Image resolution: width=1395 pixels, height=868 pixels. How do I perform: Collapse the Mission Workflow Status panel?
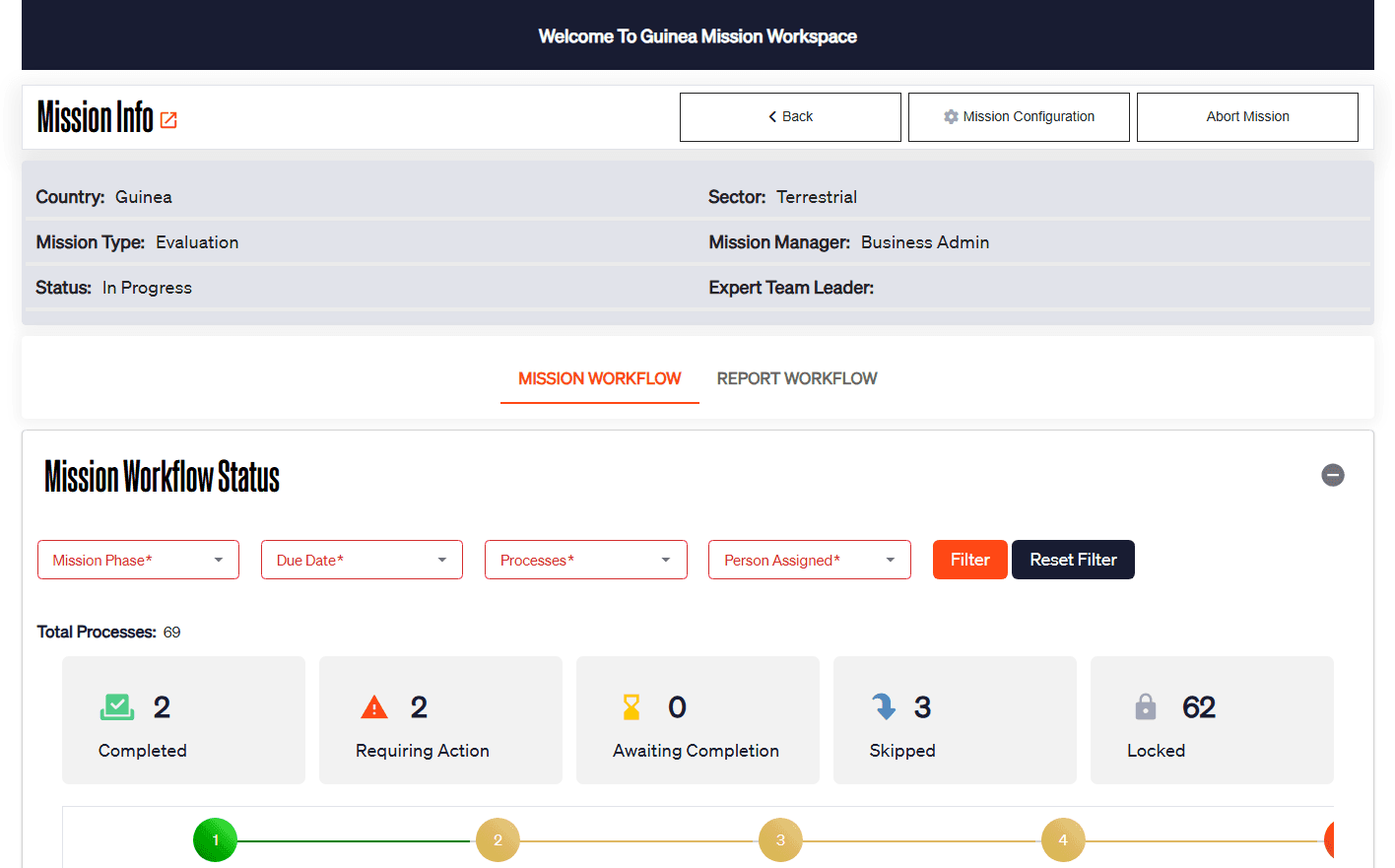point(1332,475)
